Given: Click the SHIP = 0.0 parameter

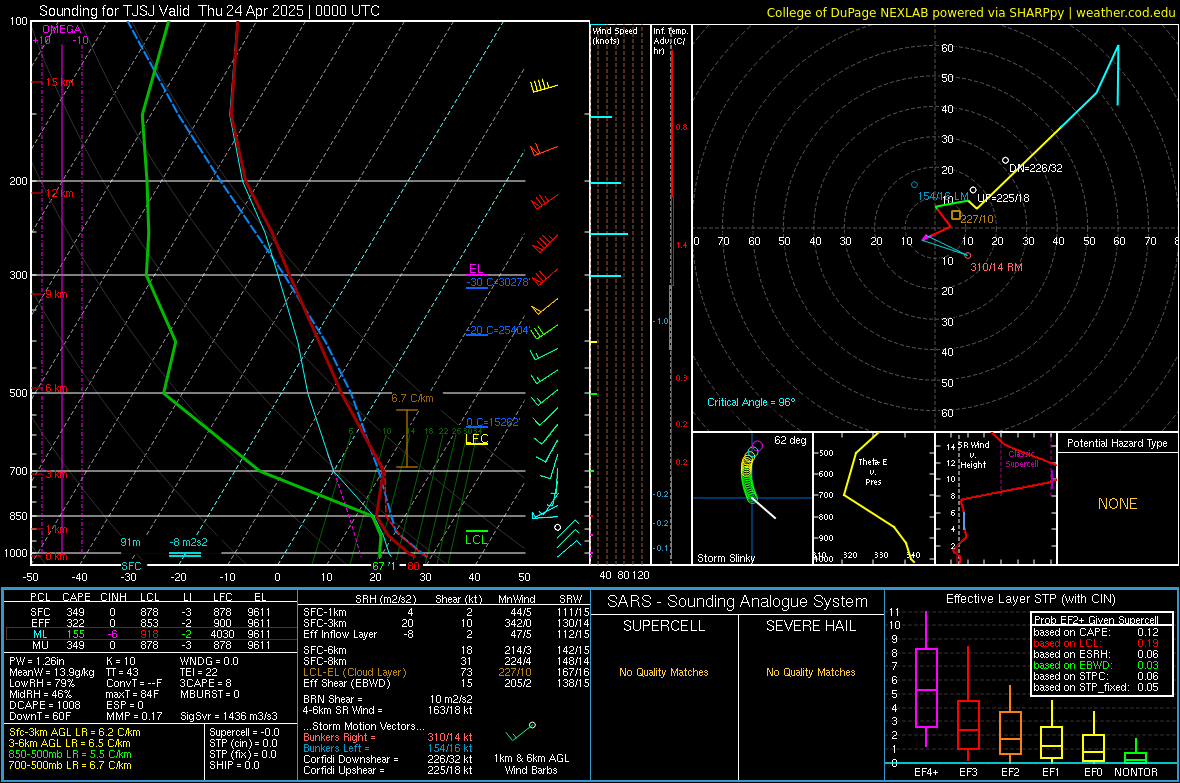Looking at the screenshot, I should click(234, 766).
